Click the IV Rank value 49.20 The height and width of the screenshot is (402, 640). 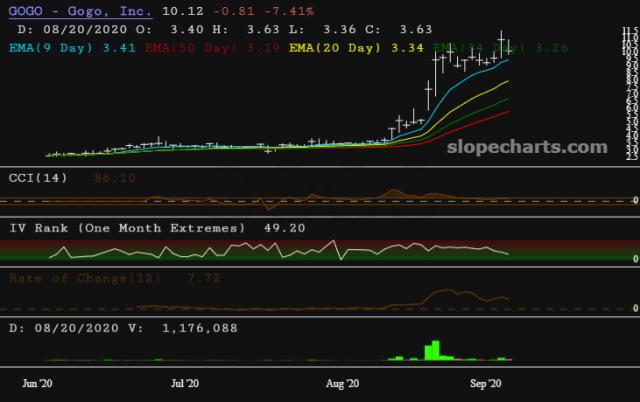point(284,228)
